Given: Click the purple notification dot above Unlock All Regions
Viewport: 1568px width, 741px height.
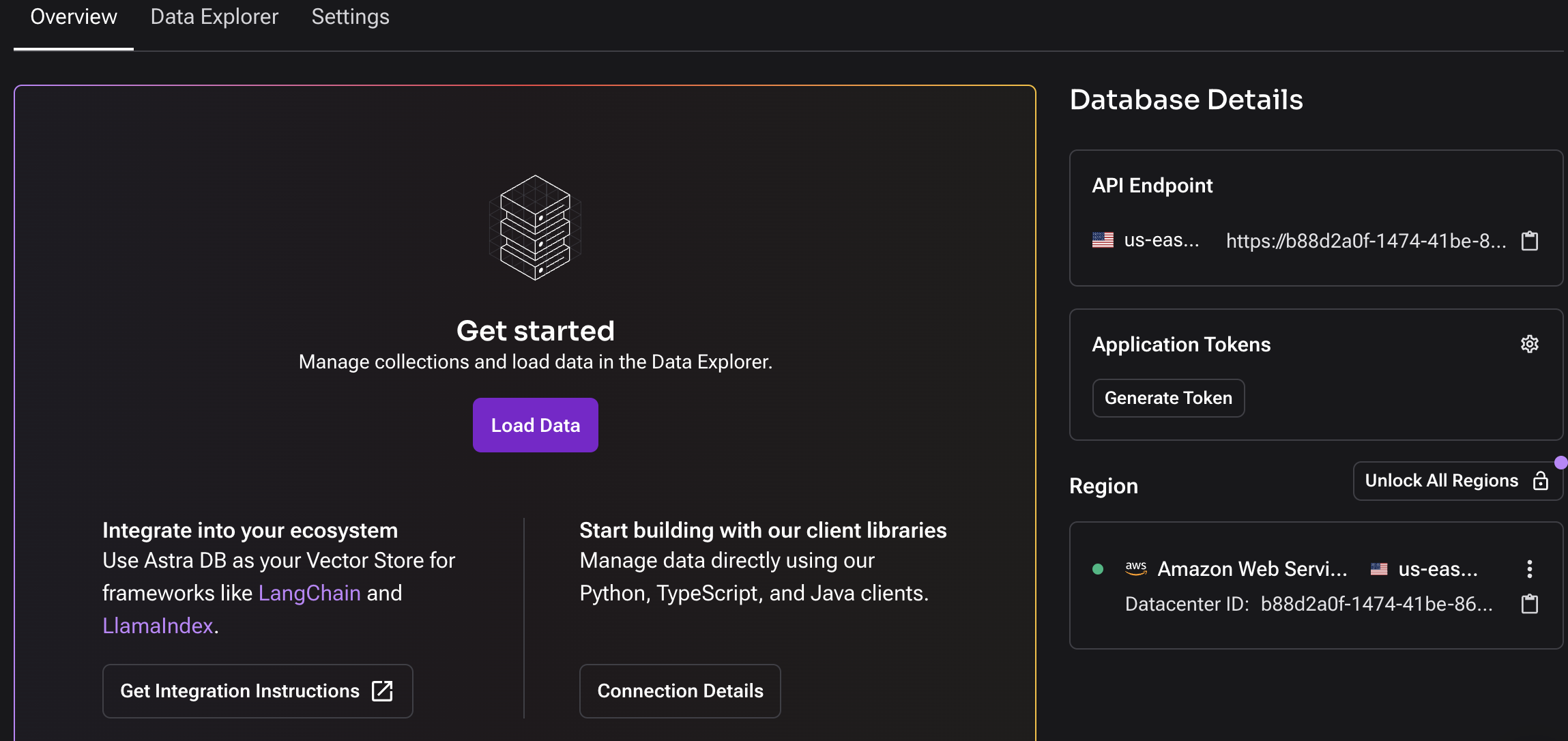Looking at the screenshot, I should tap(1560, 462).
